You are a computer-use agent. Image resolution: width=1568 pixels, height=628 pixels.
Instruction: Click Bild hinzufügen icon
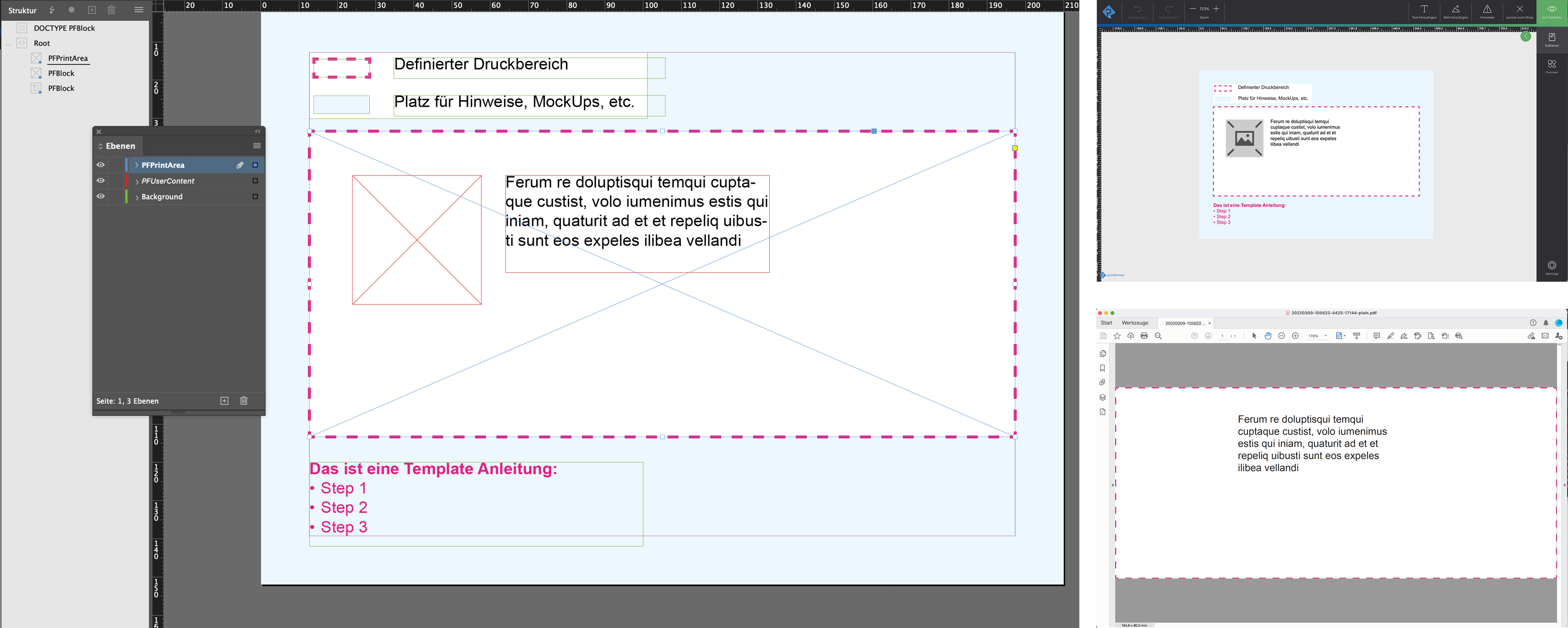click(1456, 9)
